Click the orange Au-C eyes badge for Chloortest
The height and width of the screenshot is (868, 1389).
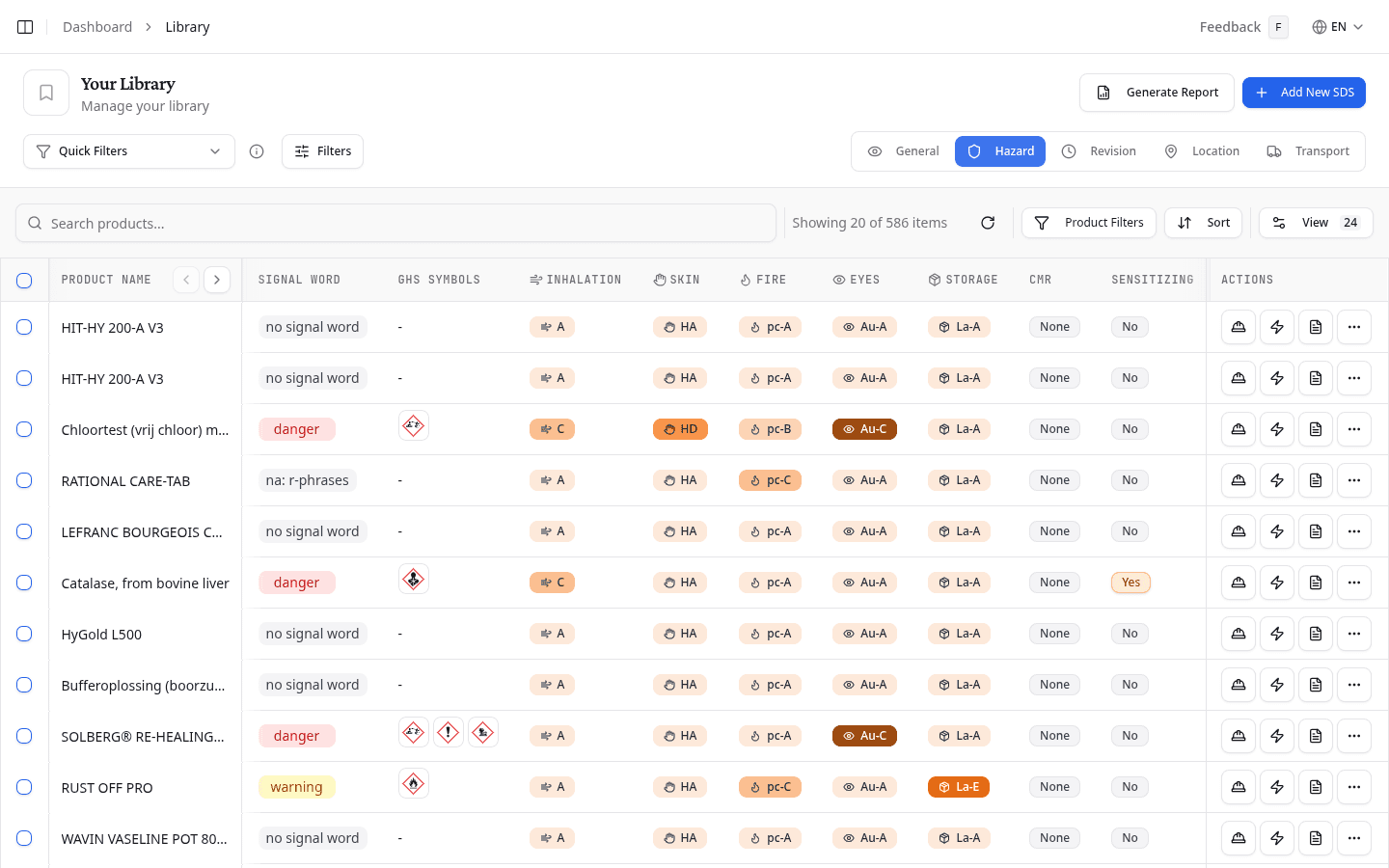coord(864,429)
